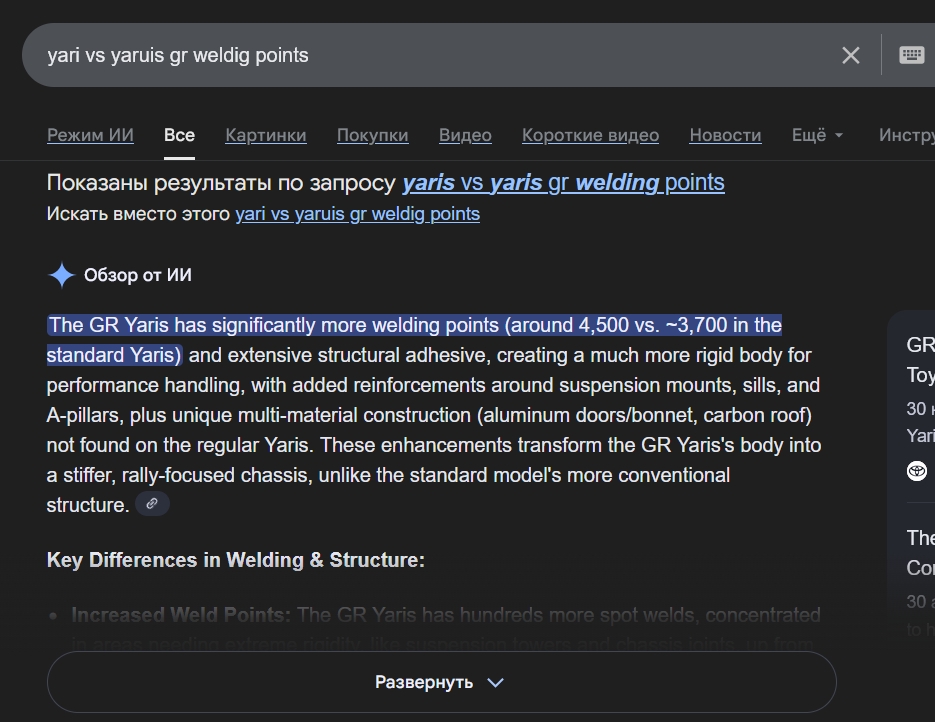Open the virtual keyboard icon
935x722 pixels.
tap(911, 55)
